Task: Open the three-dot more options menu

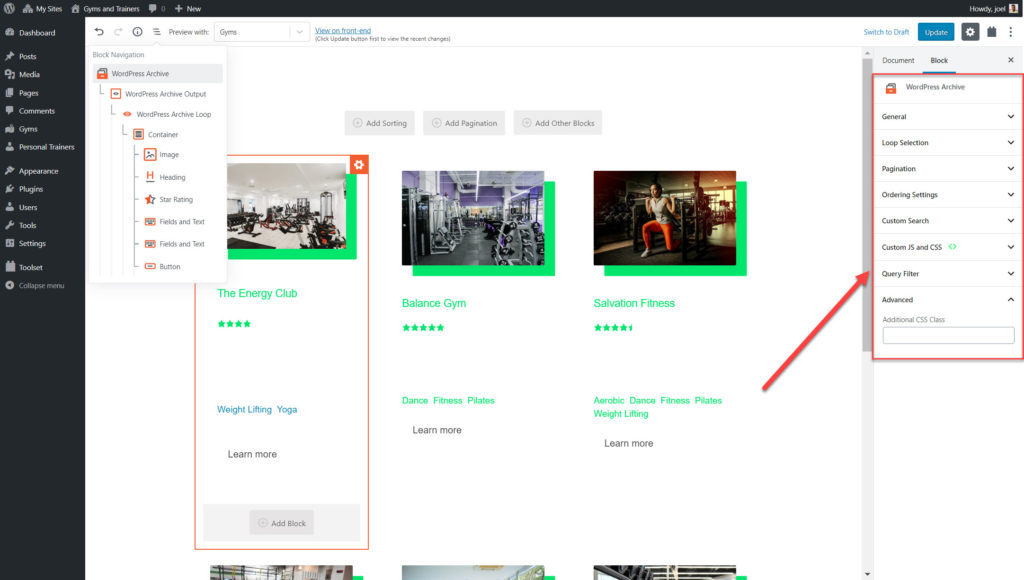Action: [x=1012, y=32]
